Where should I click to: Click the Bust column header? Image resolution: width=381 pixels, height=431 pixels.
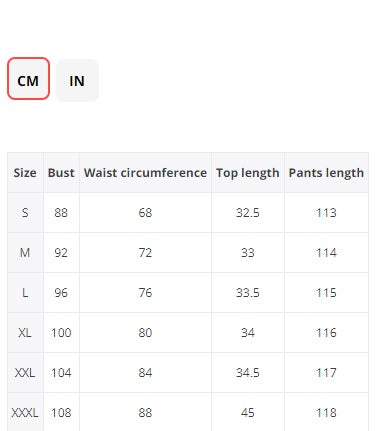(x=61, y=173)
